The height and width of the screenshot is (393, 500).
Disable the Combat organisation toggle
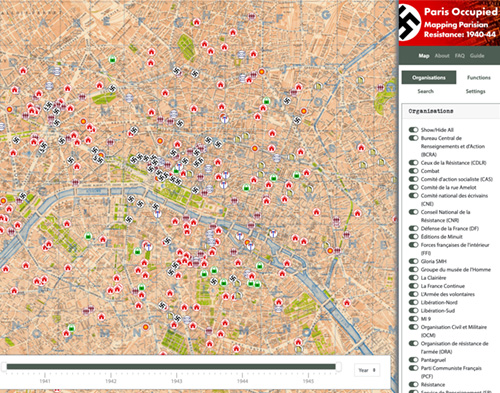point(414,171)
